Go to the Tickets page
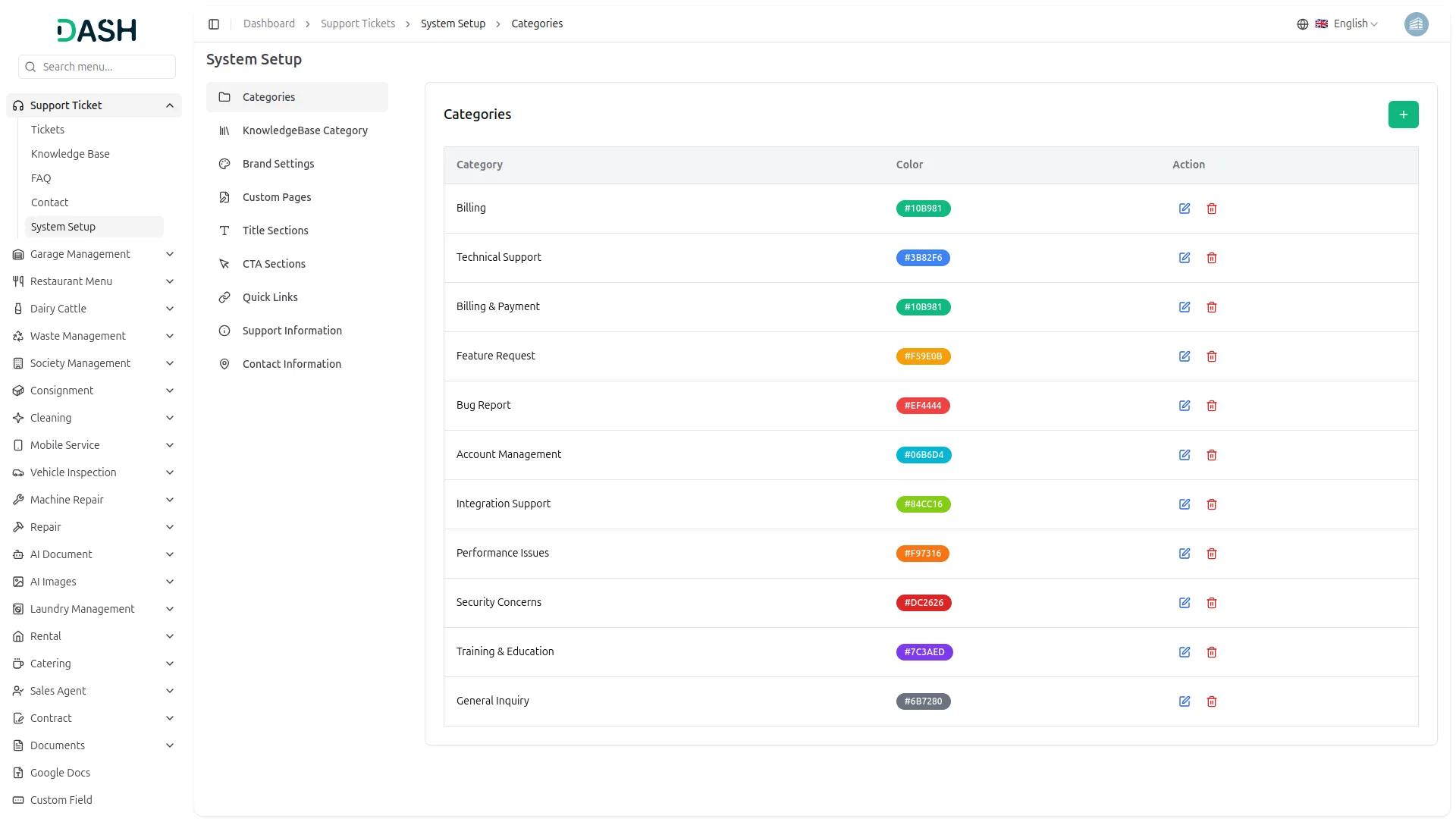This screenshot has height=819, width=1456. tap(48, 130)
